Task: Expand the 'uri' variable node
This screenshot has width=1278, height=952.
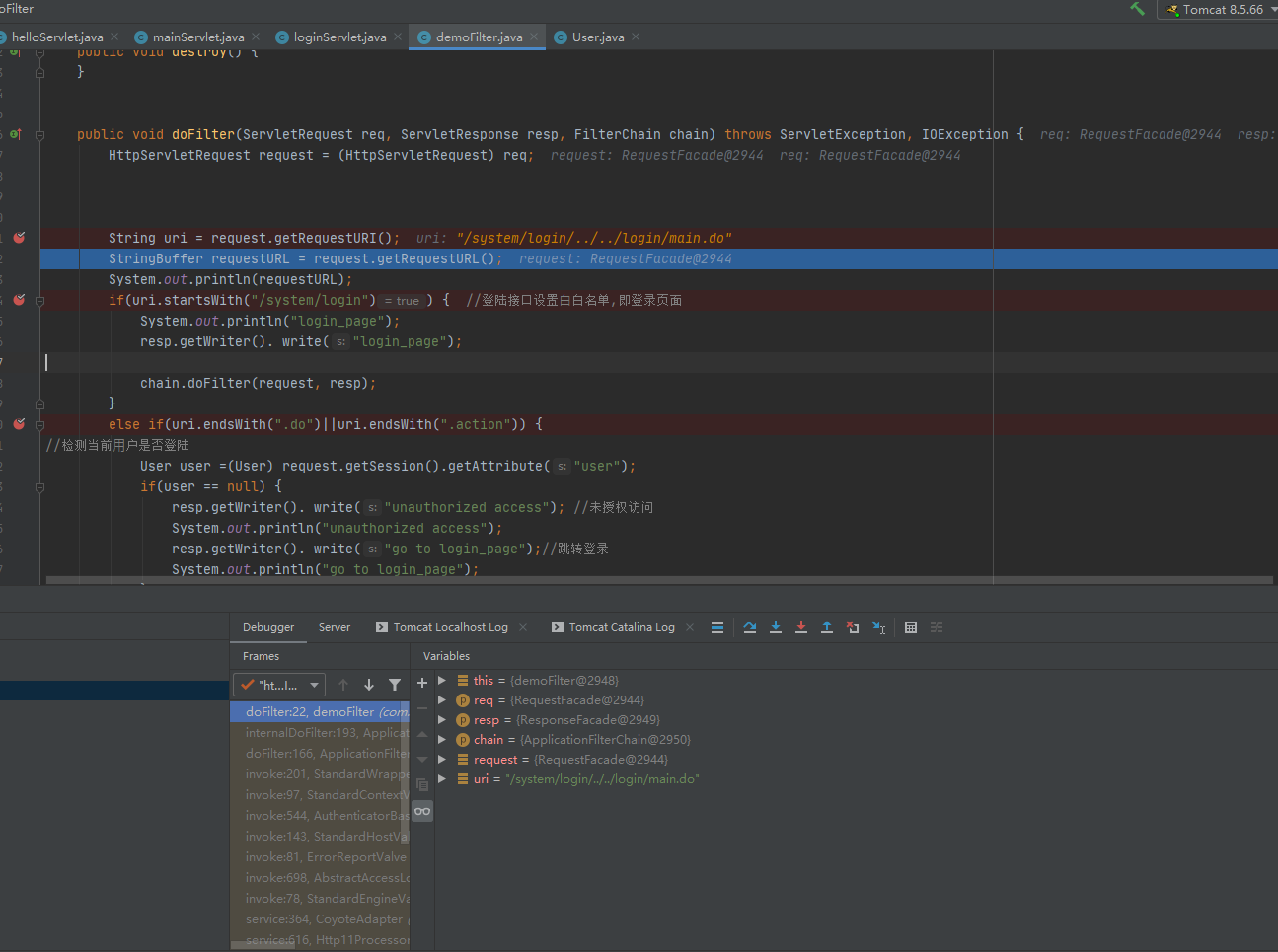Action: (x=442, y=778)
